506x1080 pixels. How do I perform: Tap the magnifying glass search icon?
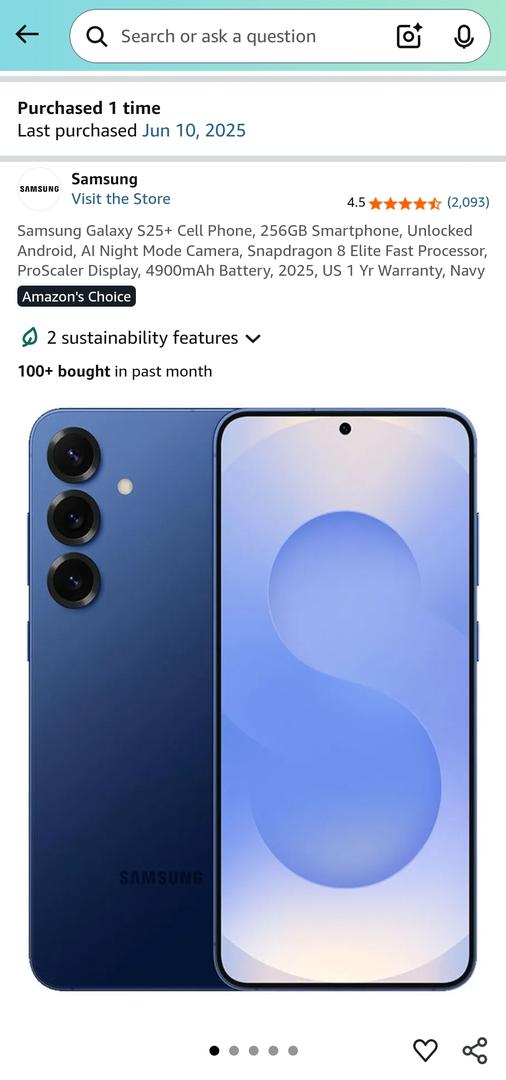[x=96, y=37]
